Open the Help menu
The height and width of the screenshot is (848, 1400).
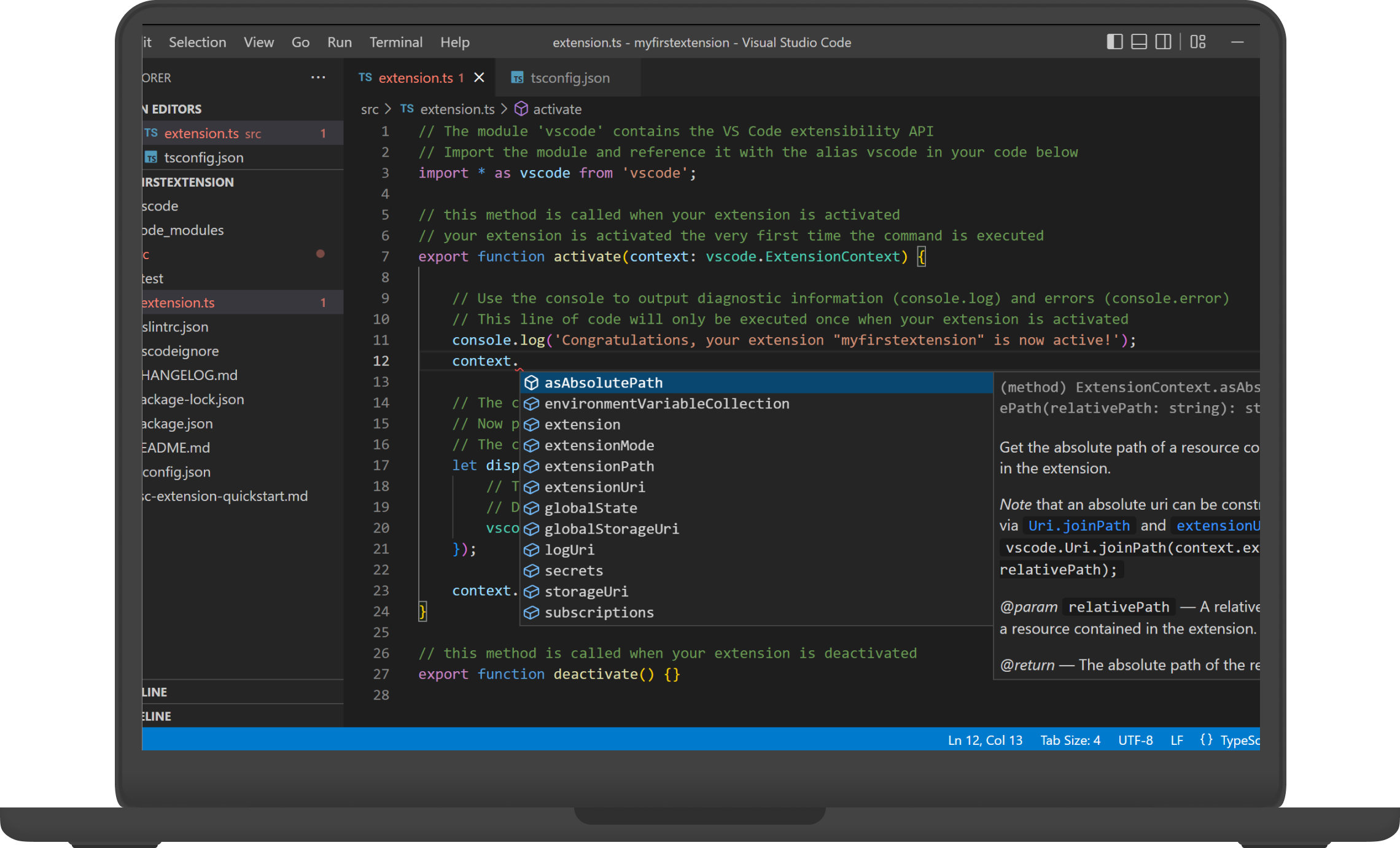coord(455,42)
